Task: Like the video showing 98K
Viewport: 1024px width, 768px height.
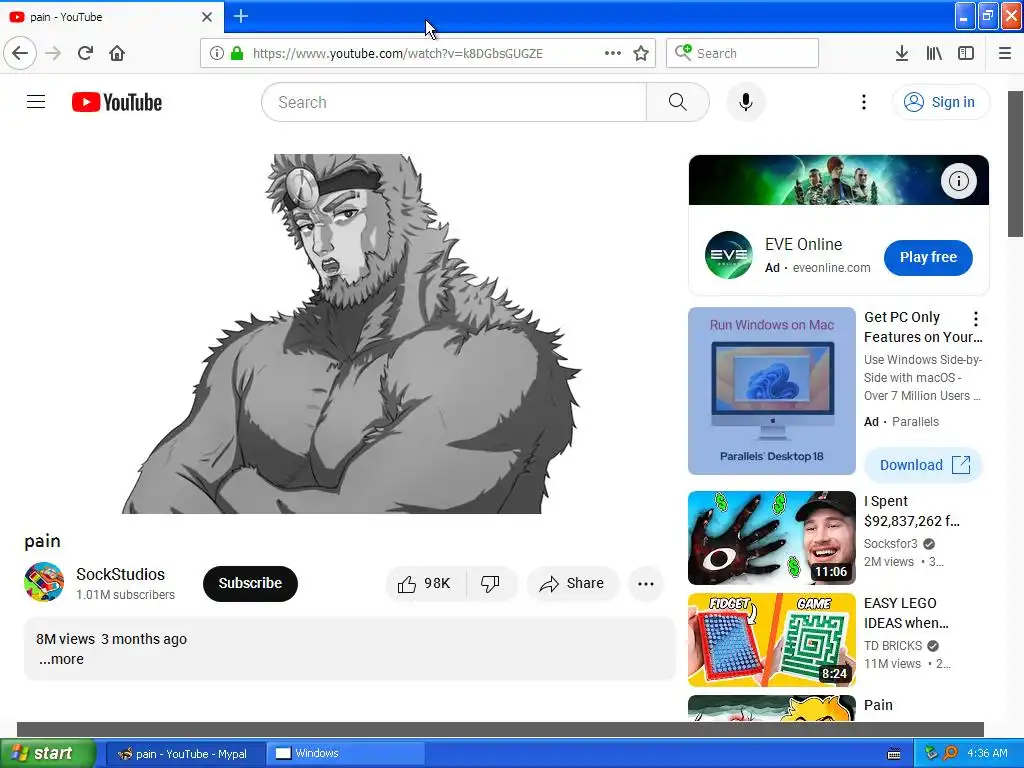Action: point(425,583)
